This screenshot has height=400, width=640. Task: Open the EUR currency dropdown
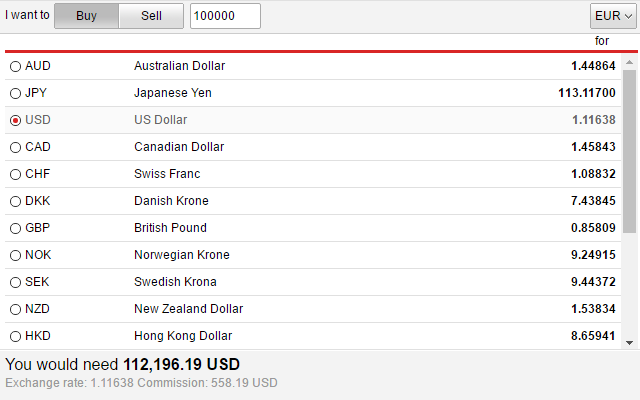613,16
